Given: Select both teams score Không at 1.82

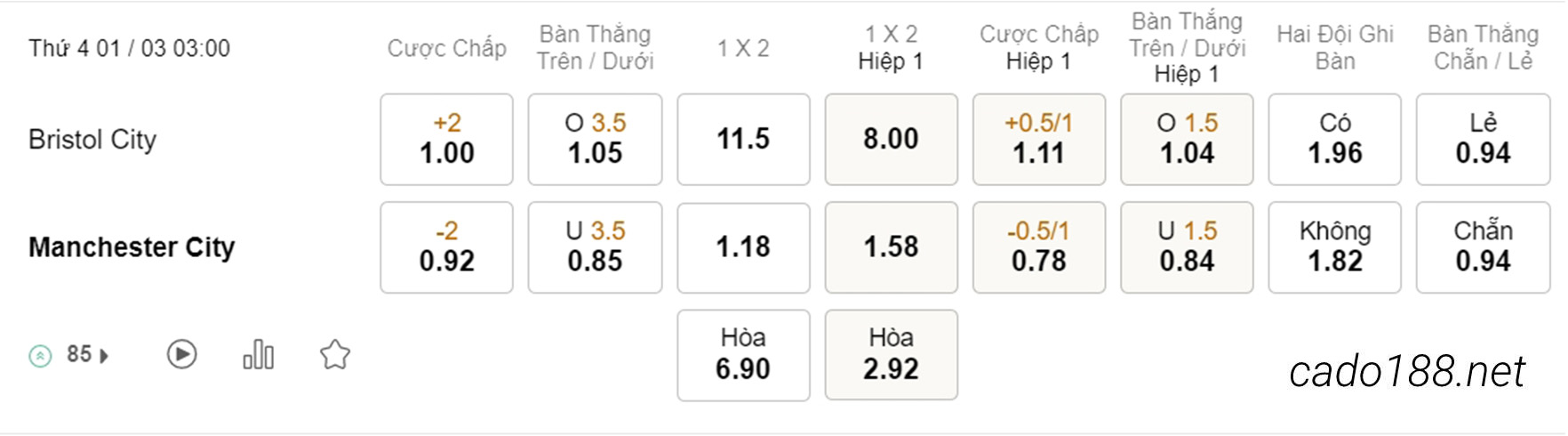Looking at the screenshot, I should point(1335,247).
